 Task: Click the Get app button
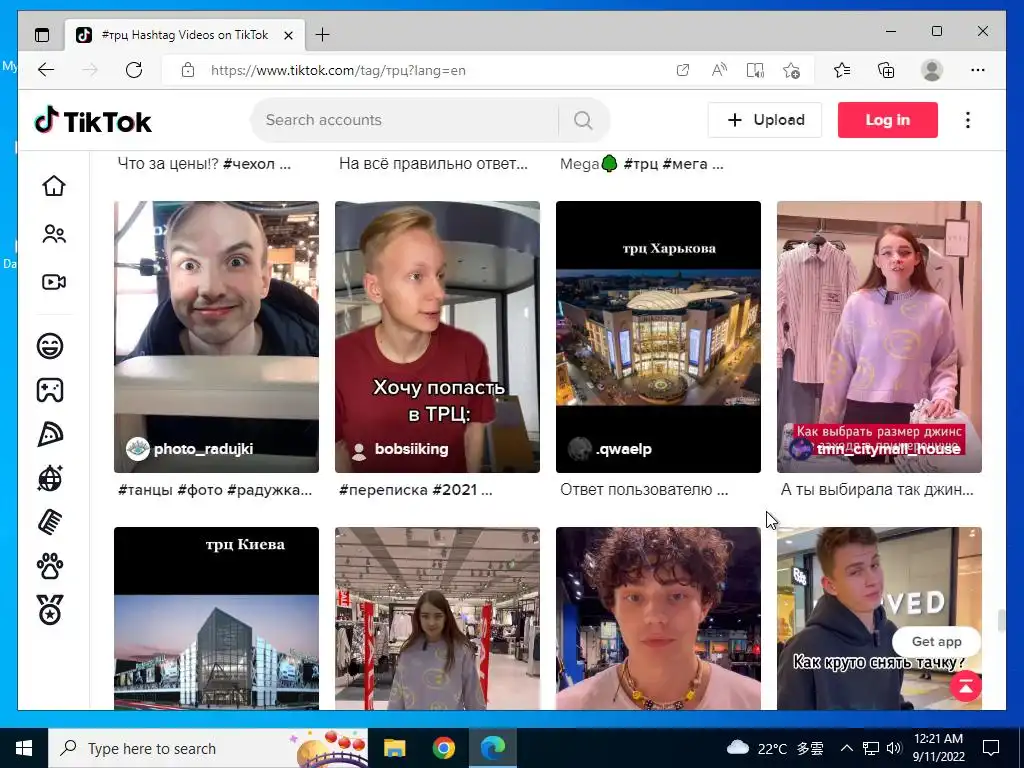point(936,641)
